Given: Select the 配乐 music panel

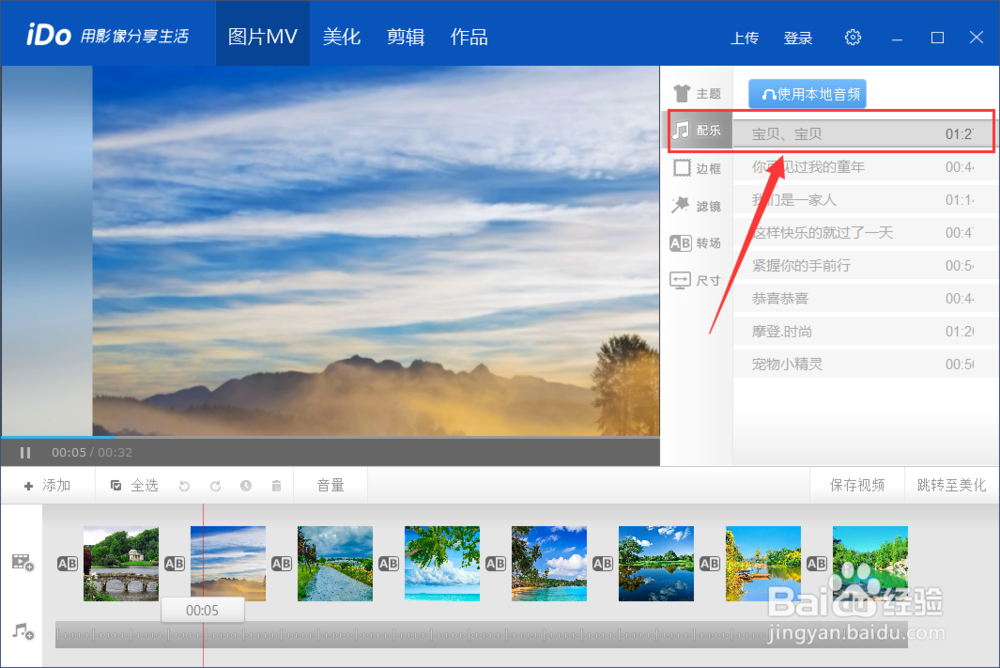Looking at the screenshot, I should (x=698, y=130).
